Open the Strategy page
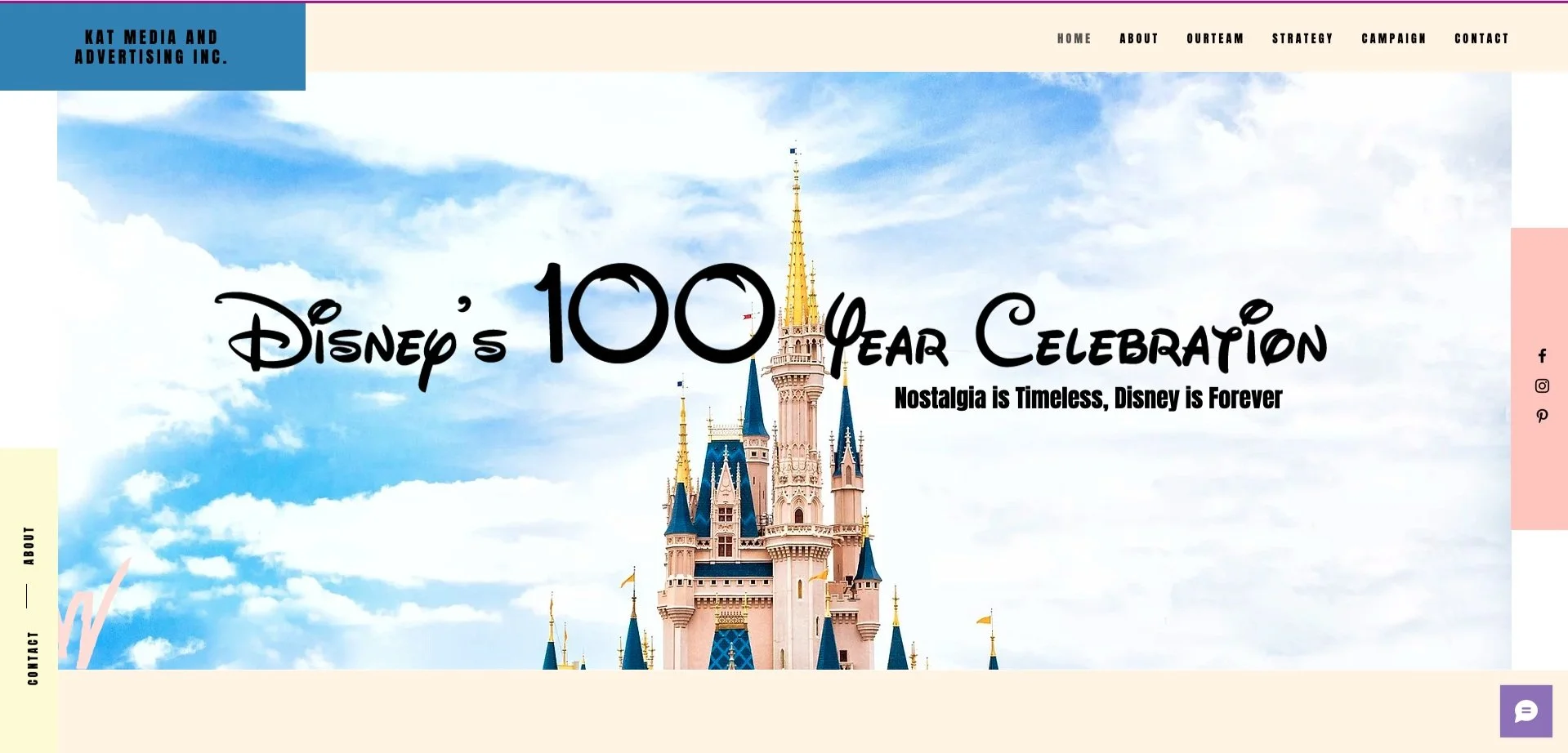The height and width of the screenshot is (753, 1568). 1302,38
